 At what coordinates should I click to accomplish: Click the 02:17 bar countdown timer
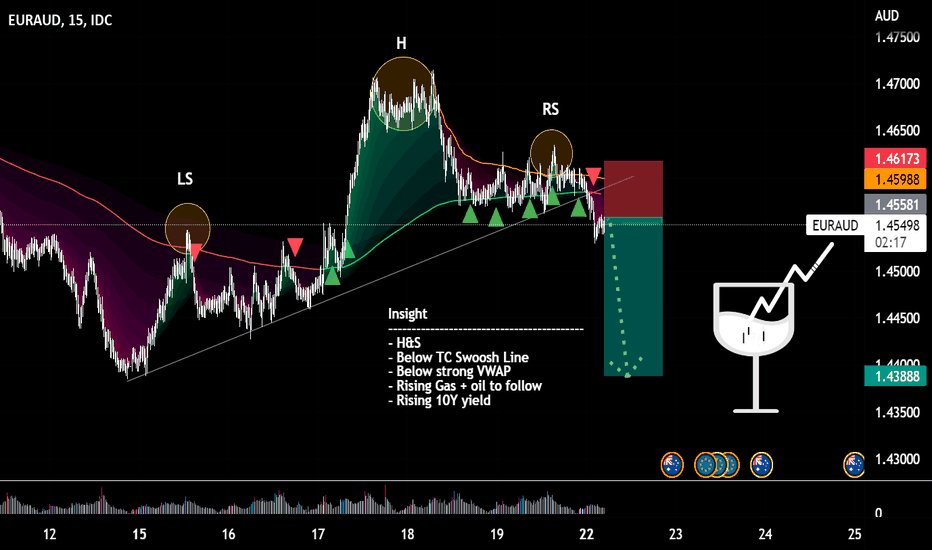890,243
